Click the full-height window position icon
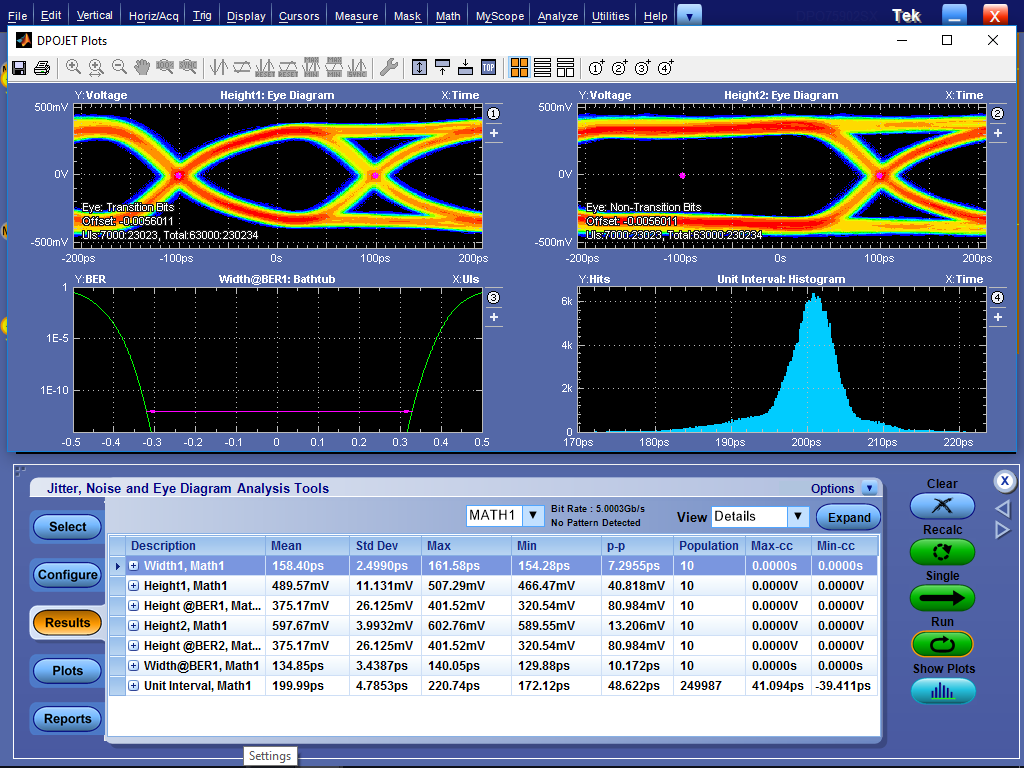Image resolution: width=1024 pixels, height=768 pixels. [x=419, y=67]
